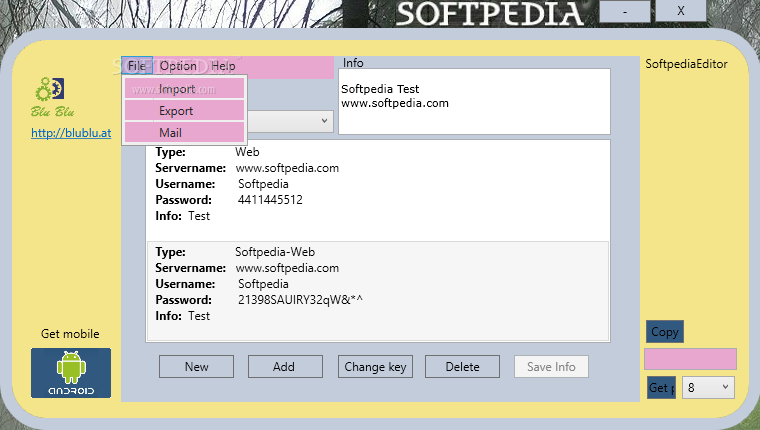Click the Copy button
Image resolution: width=760 pixels, height=430 pixels.
[x=665, y=332]
